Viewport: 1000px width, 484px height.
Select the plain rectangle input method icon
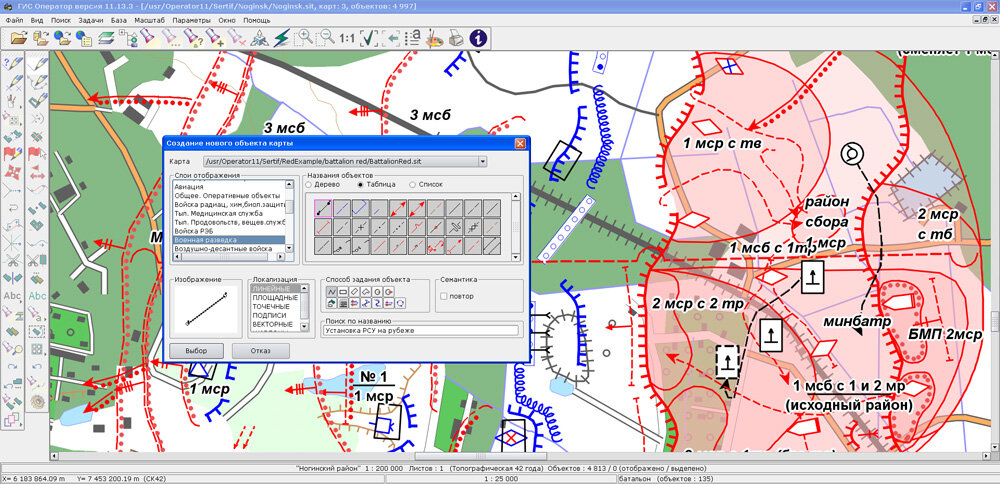343,291
